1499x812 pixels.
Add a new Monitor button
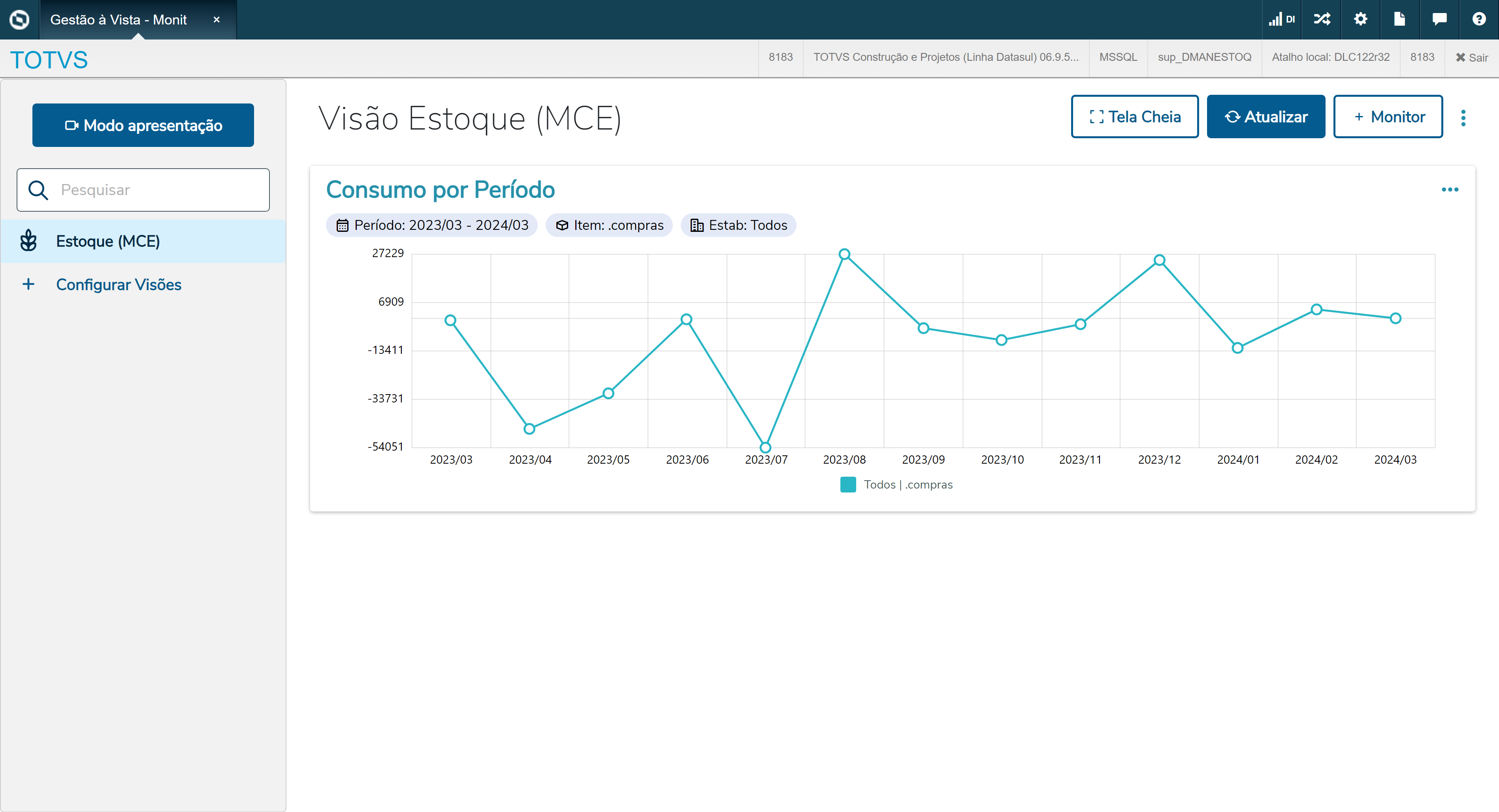point(1388,117)
